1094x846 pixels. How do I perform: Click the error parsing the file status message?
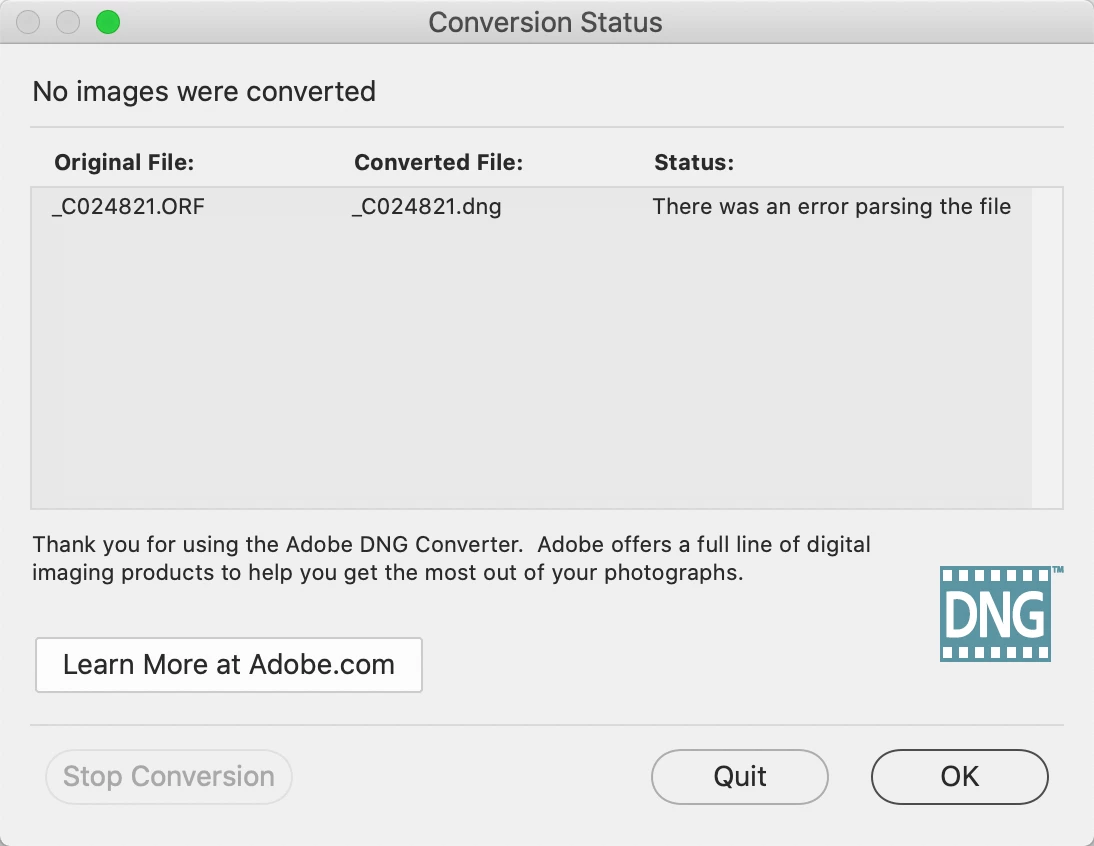[x=831, y=207]
